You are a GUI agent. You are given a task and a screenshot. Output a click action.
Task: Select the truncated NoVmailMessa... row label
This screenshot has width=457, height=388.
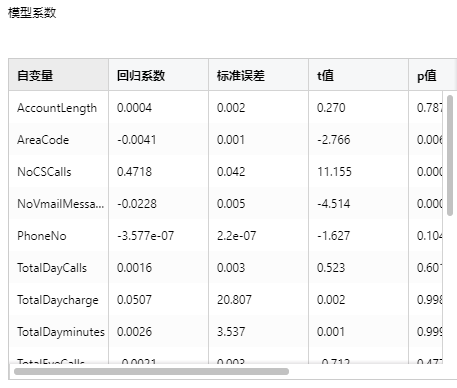pos(61,204)
